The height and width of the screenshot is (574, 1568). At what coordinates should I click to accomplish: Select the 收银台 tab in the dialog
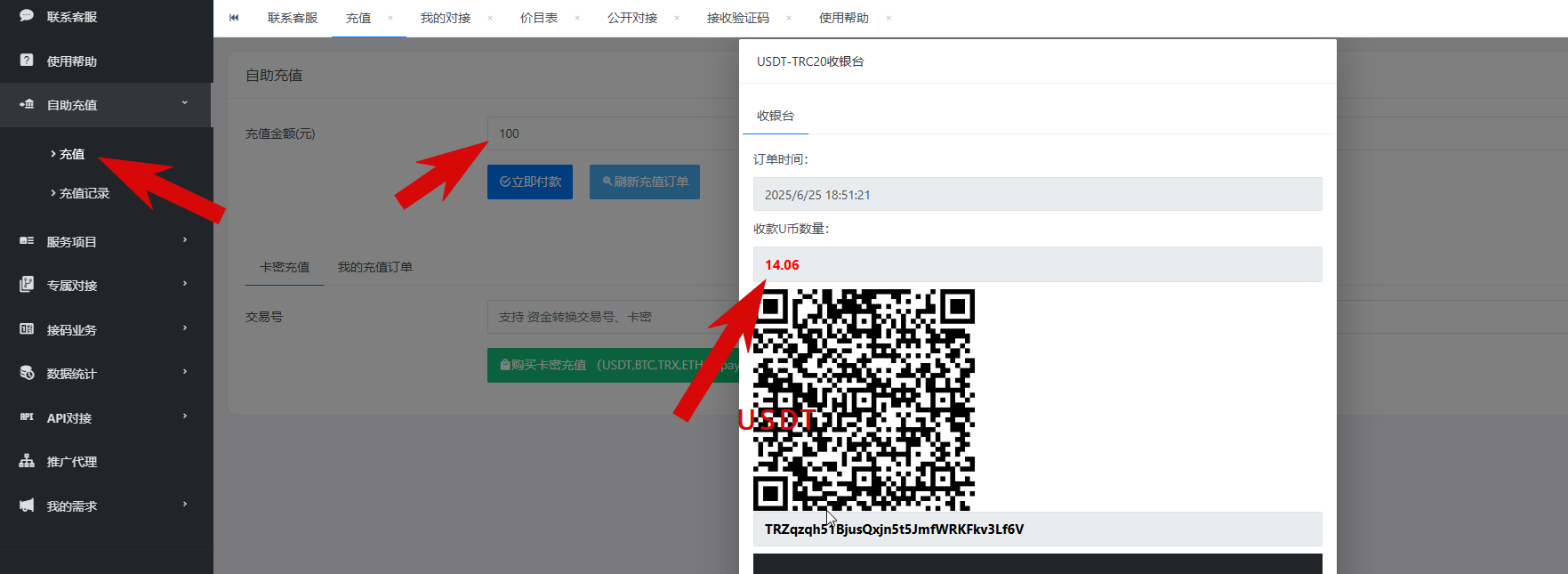[776, 116]
